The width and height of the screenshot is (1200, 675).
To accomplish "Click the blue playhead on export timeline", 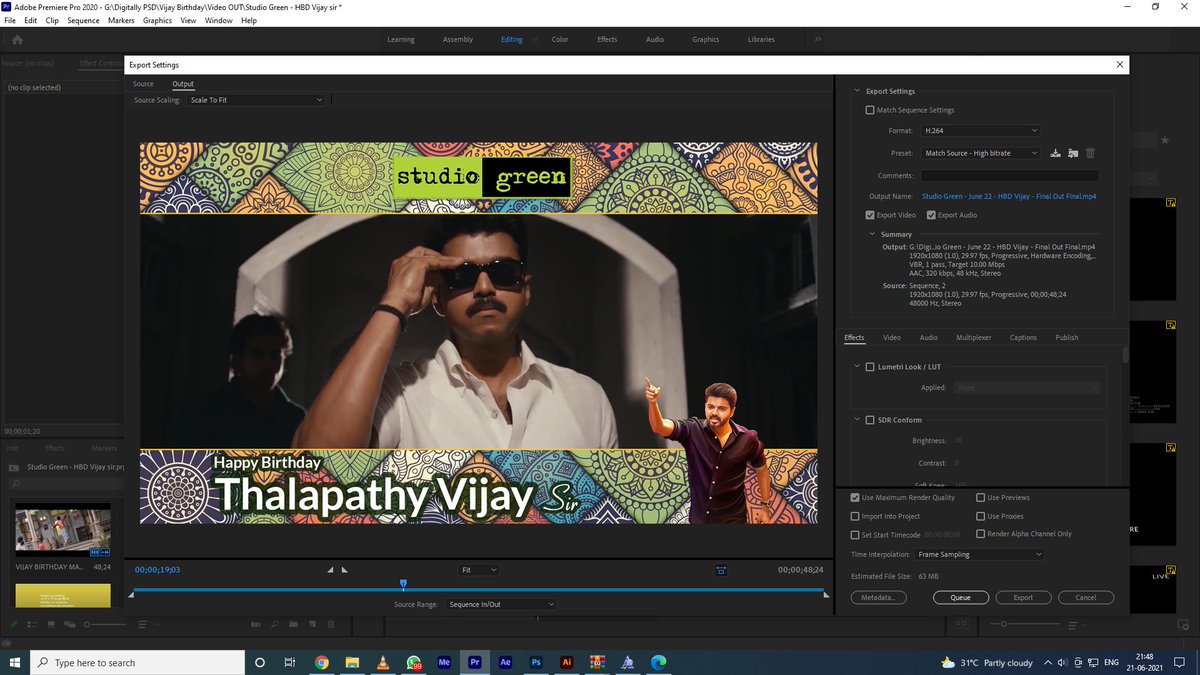I will click(x=403, y=583).
